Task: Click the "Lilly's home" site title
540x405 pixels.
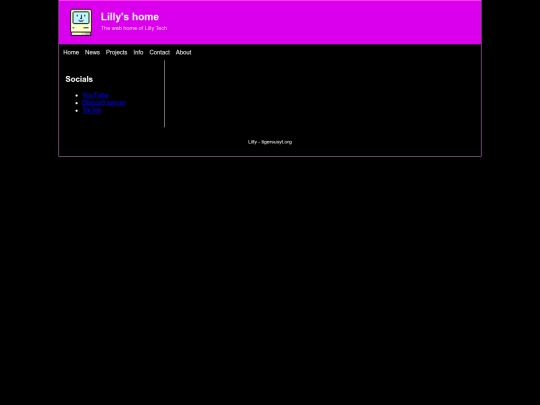Action: pos(130,17)
